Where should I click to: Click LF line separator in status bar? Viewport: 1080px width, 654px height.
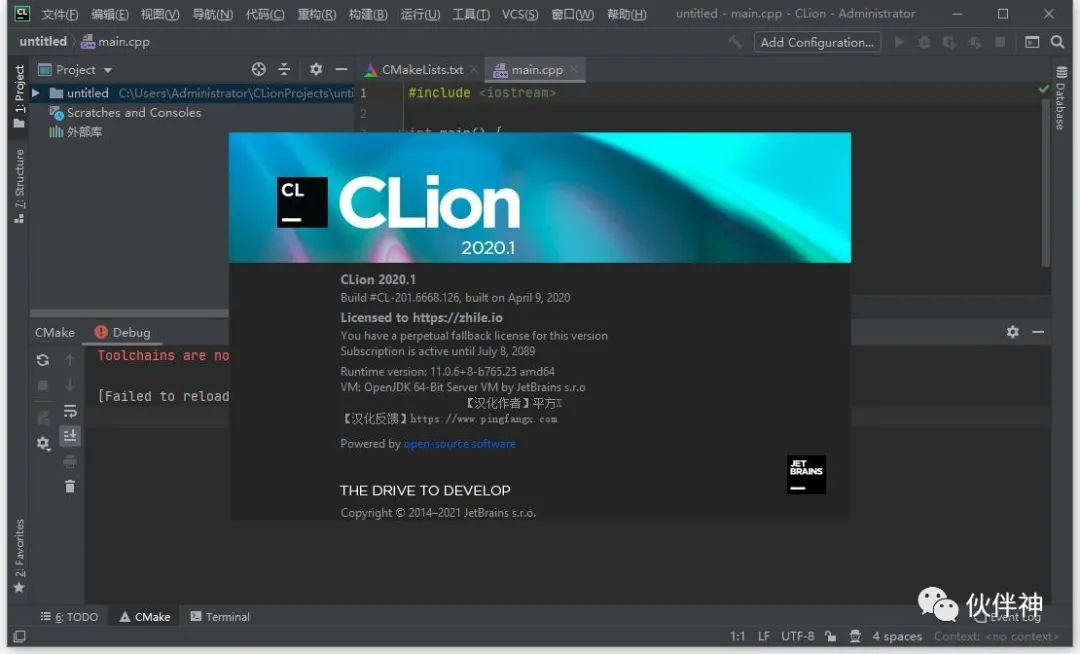pos(764,636)
